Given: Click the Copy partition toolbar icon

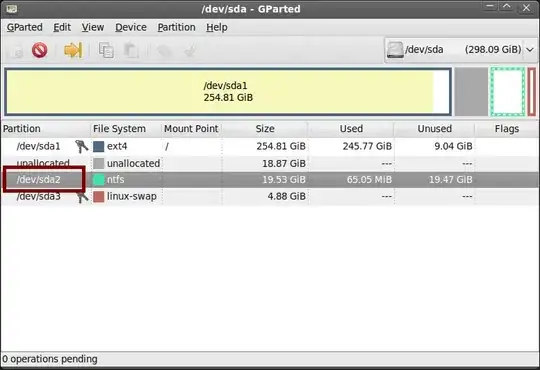Looking at the screenshot, I should tap(106, 50).
